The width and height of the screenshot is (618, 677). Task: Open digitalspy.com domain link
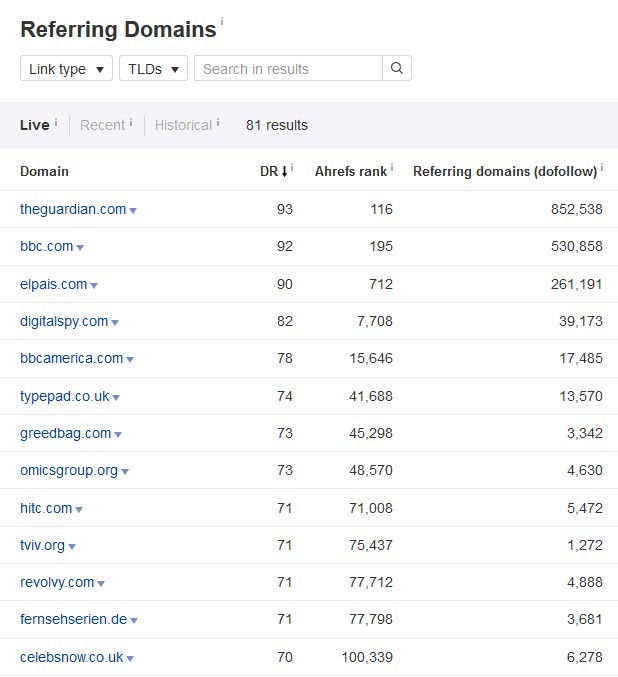[64, 322]
